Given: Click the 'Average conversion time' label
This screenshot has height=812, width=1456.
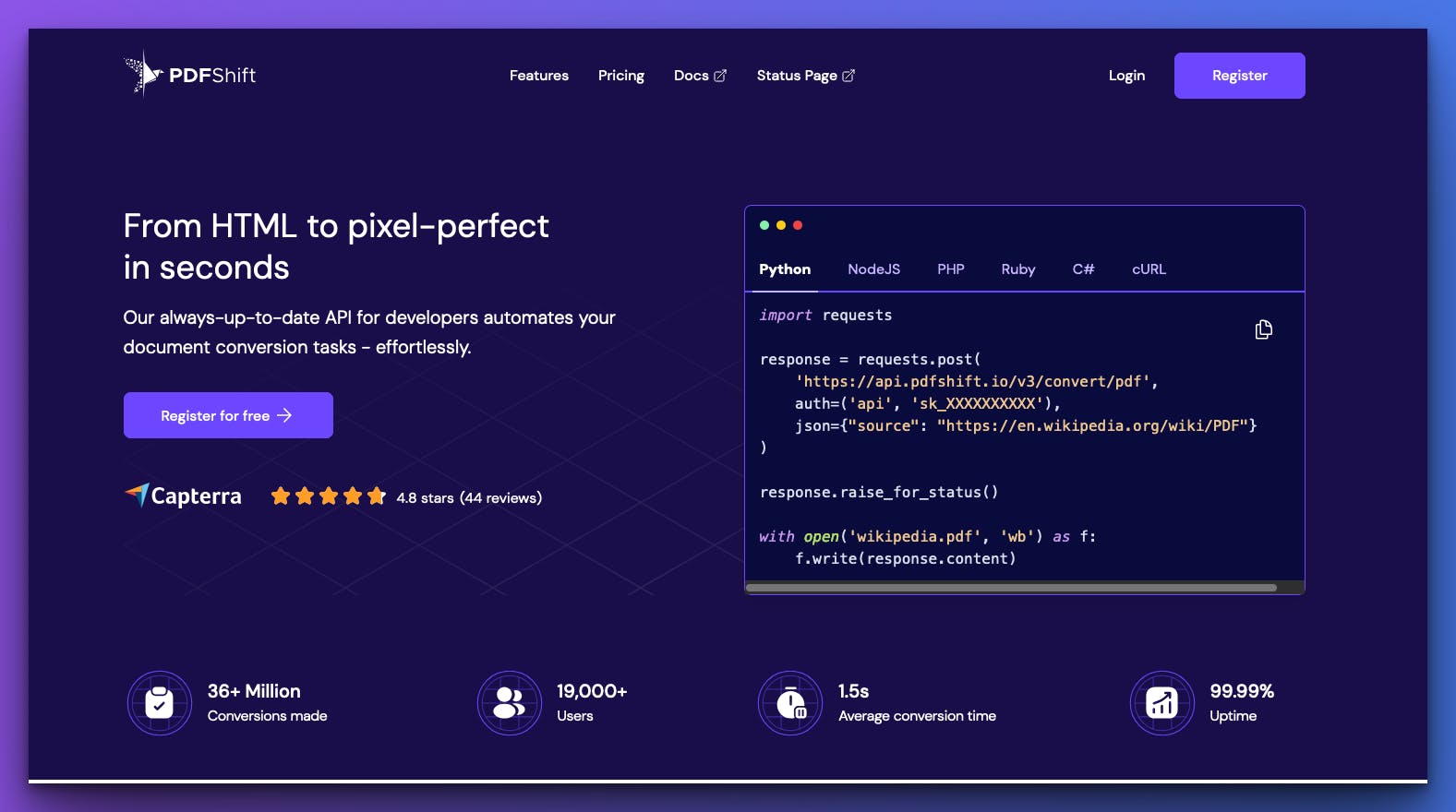Looking at the screenshot, I should (x=917, y=716).
